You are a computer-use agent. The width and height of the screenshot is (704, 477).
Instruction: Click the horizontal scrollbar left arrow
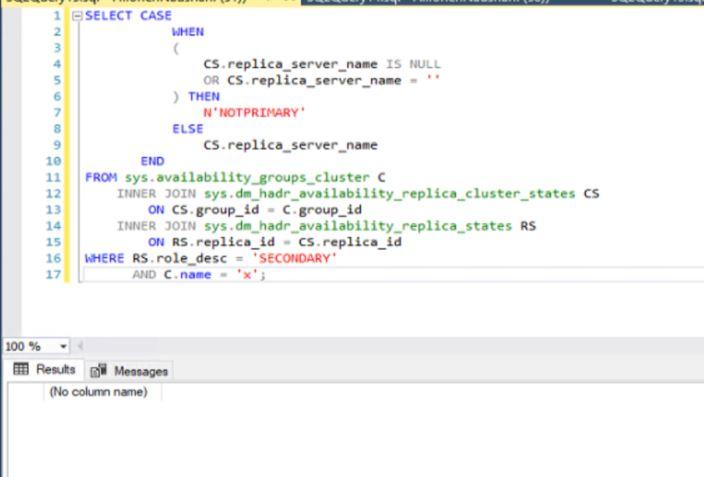[x=80, y=346]
